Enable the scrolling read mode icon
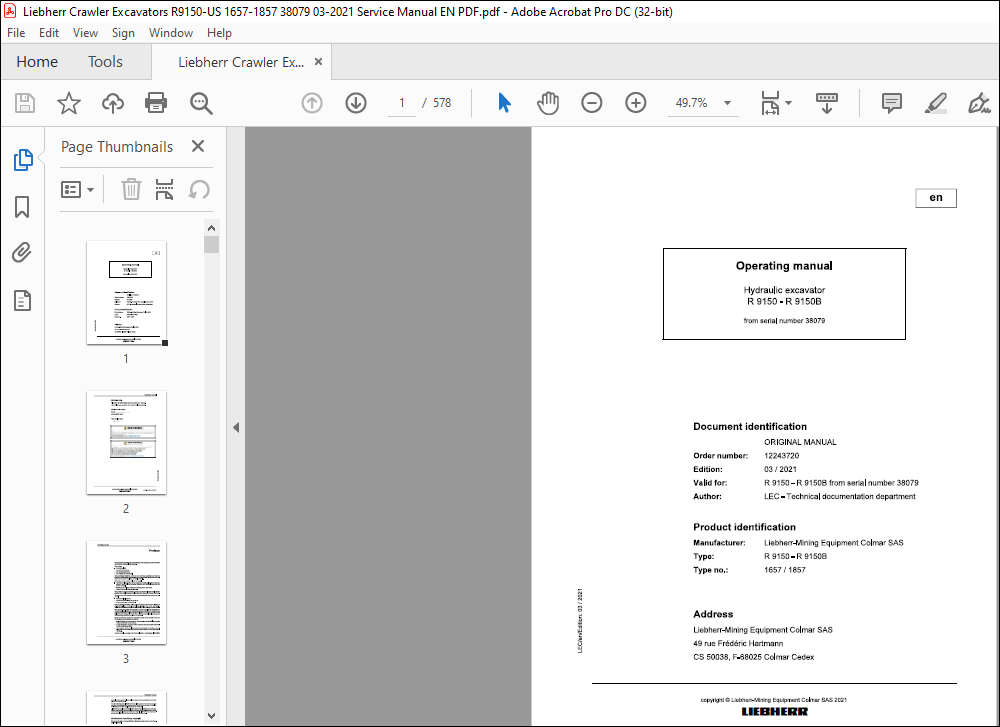 pyautogui.click(x=827, y=103)
